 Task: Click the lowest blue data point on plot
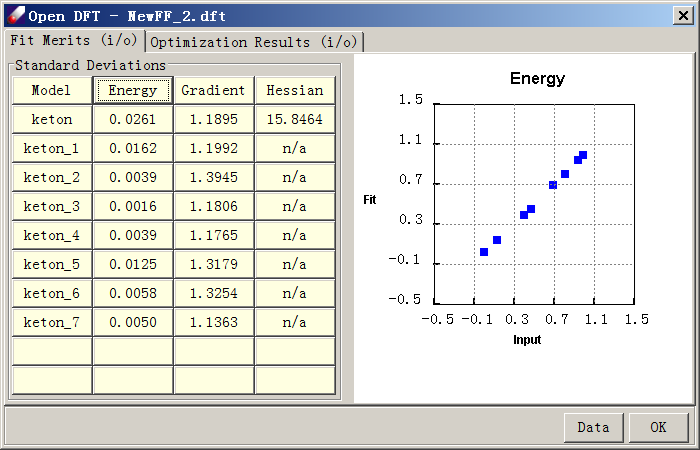coord(484,252)
